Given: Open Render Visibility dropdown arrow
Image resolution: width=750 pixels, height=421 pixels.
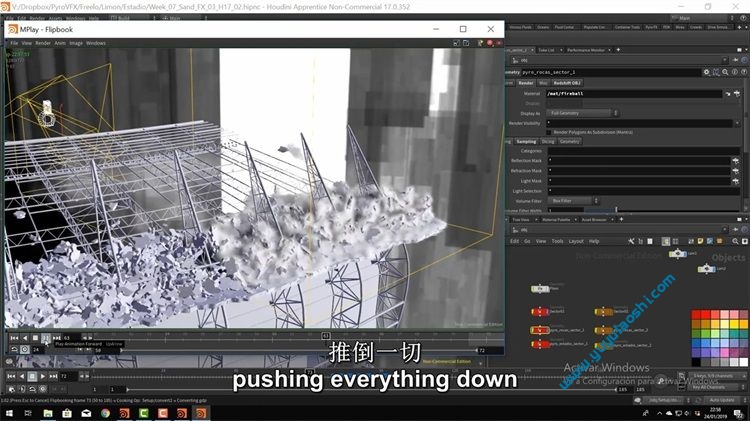Looking at the screenshot, I should click(737, 123).
